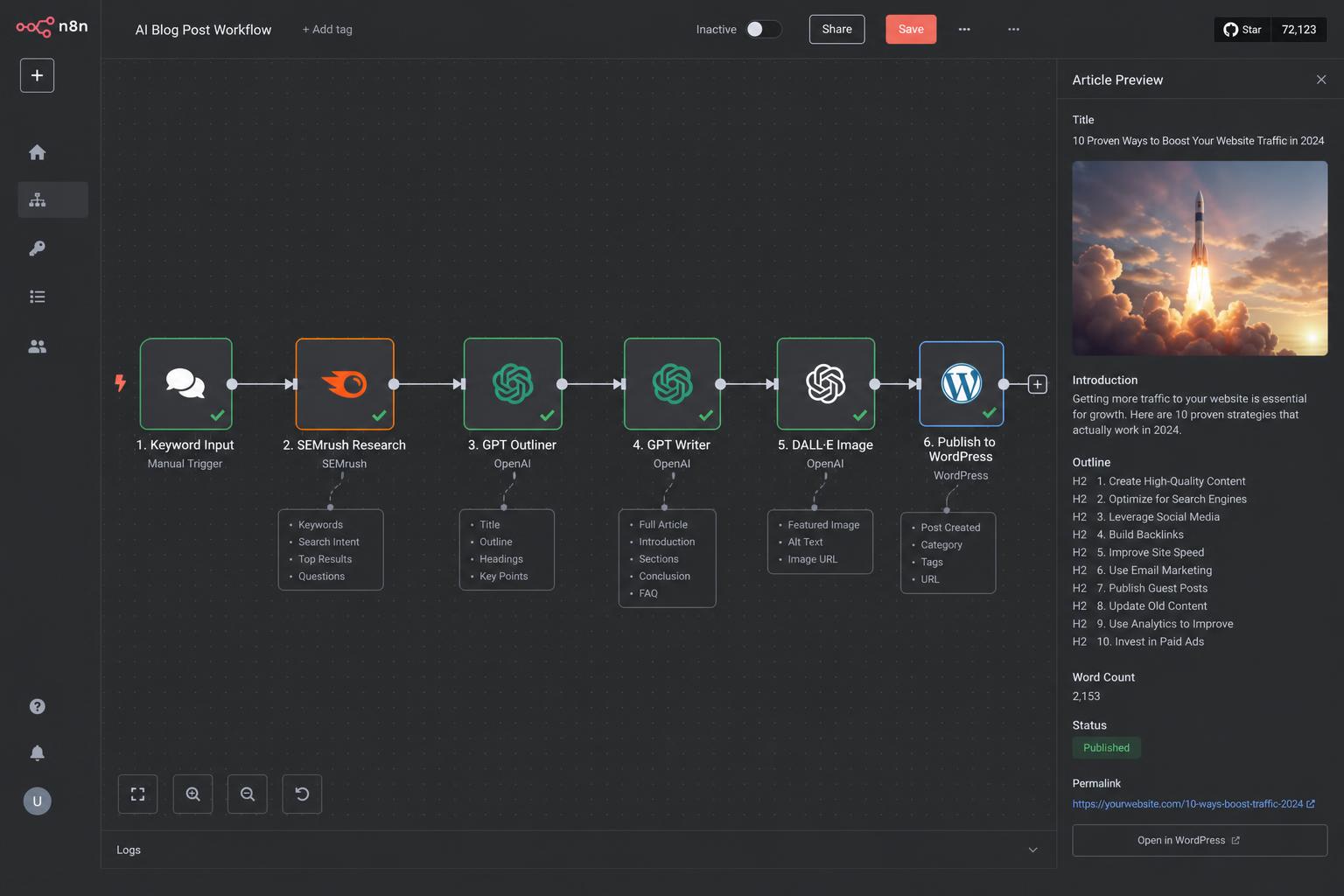This screenshot has width=1344, height=896.
Task: Click outline item Build Backlinks
Action: point(1140,535)
